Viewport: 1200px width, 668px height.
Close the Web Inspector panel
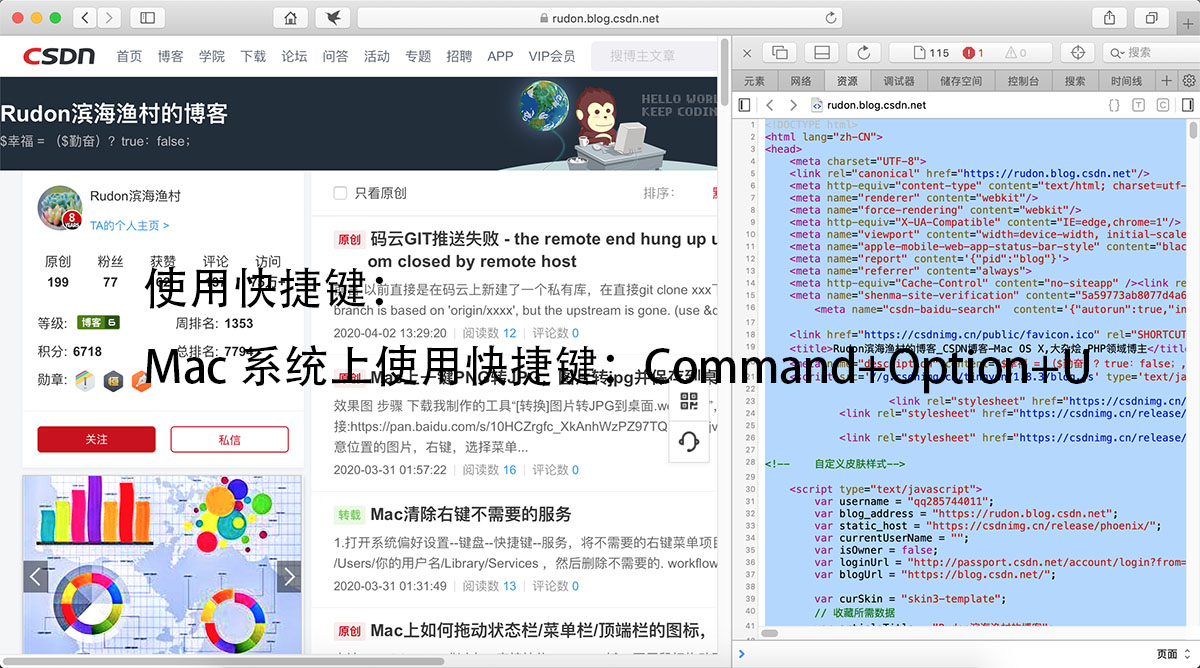(x=747, y=52)
